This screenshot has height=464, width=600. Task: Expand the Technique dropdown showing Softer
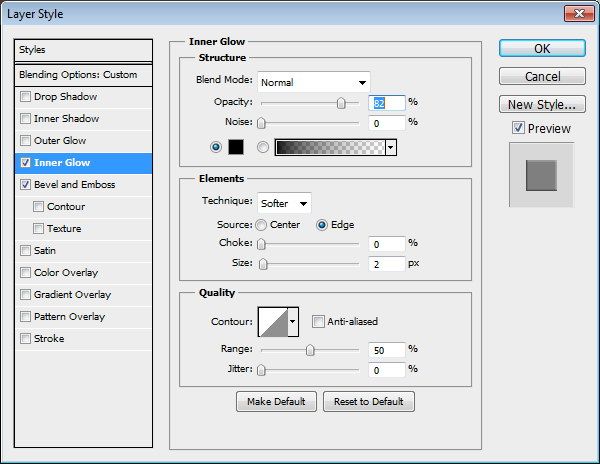(x=284, y=203)
